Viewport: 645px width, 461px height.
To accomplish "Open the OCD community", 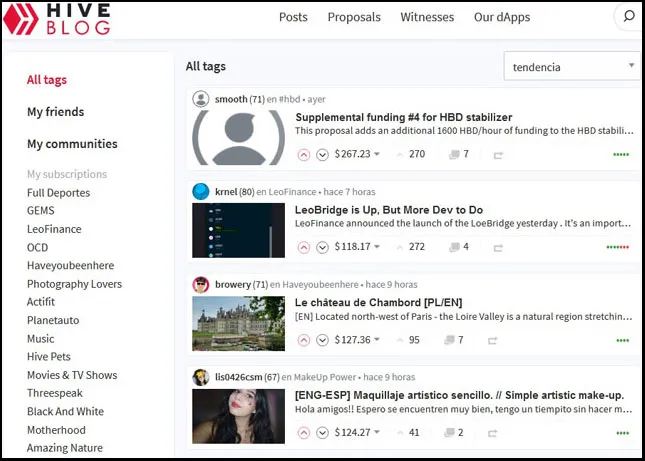I will pos(37,247).
